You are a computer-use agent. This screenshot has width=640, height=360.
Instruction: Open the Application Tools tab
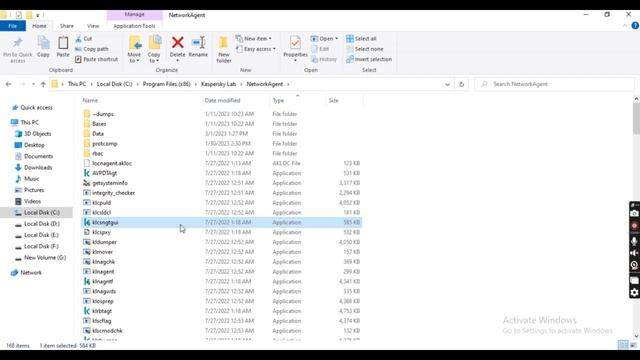pos(134,26)
